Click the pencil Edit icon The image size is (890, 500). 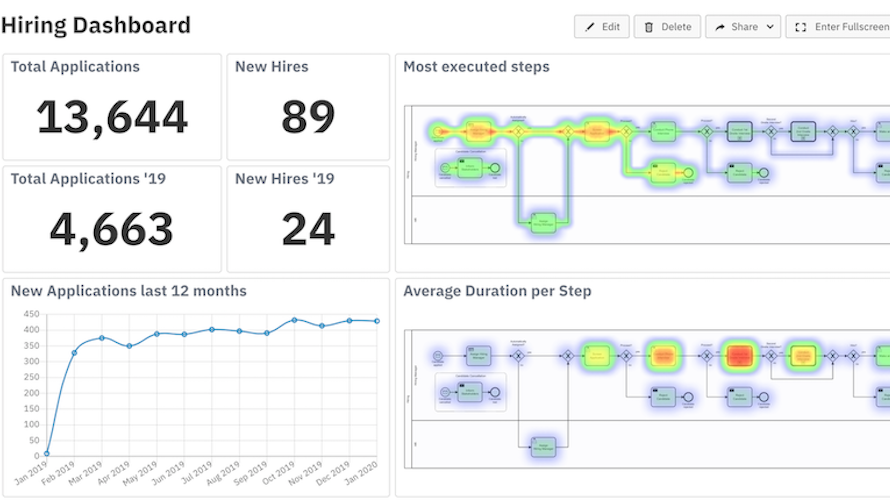click(590, 27)
